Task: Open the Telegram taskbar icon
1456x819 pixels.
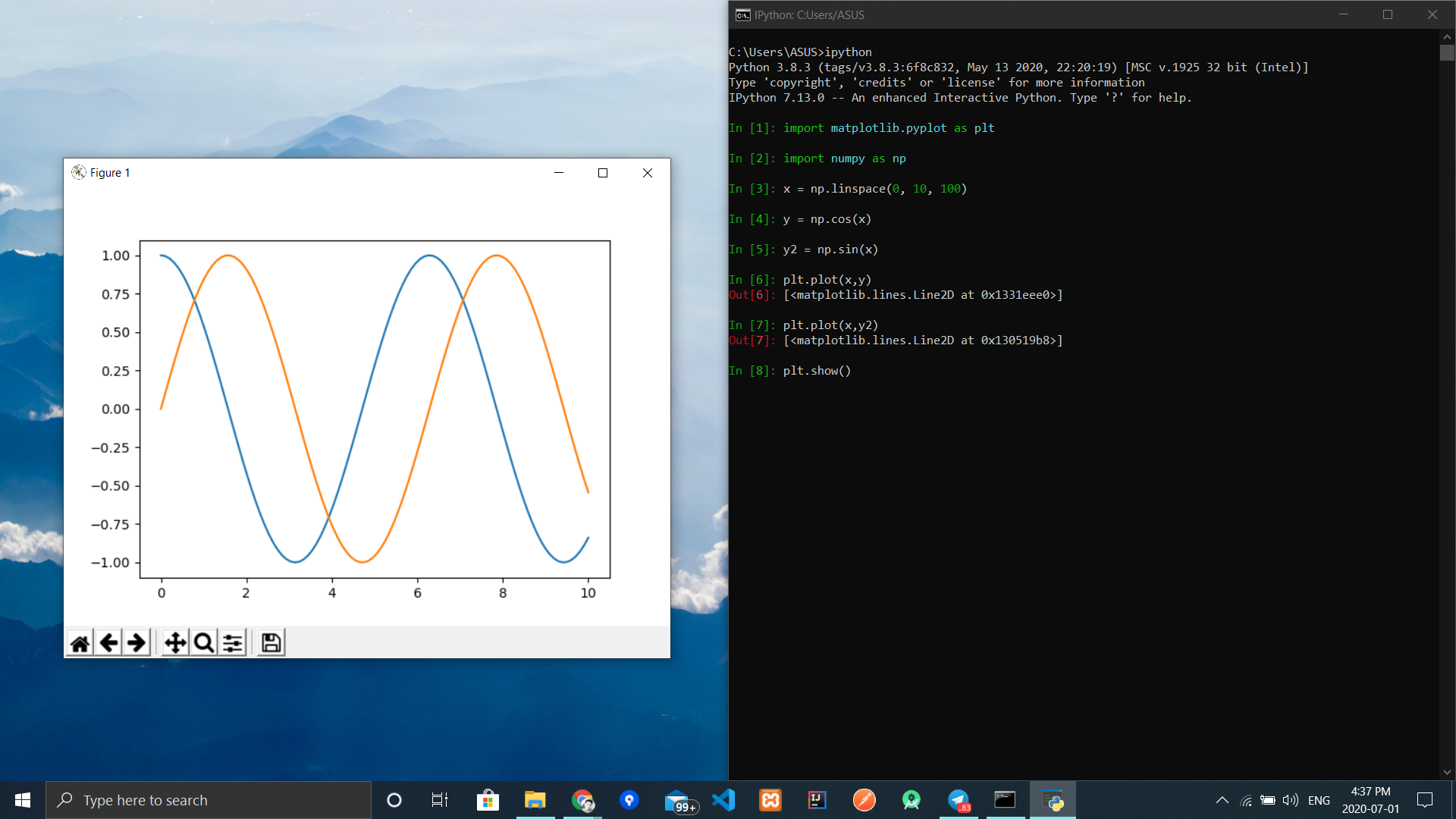Action: pyautogui.click(x=959, y=800)
